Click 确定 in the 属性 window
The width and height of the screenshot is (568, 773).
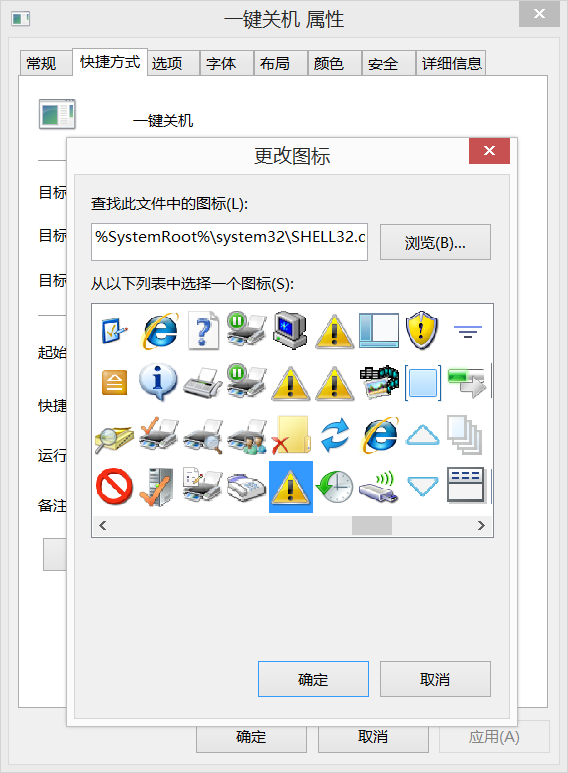click(x=251, y=738)
